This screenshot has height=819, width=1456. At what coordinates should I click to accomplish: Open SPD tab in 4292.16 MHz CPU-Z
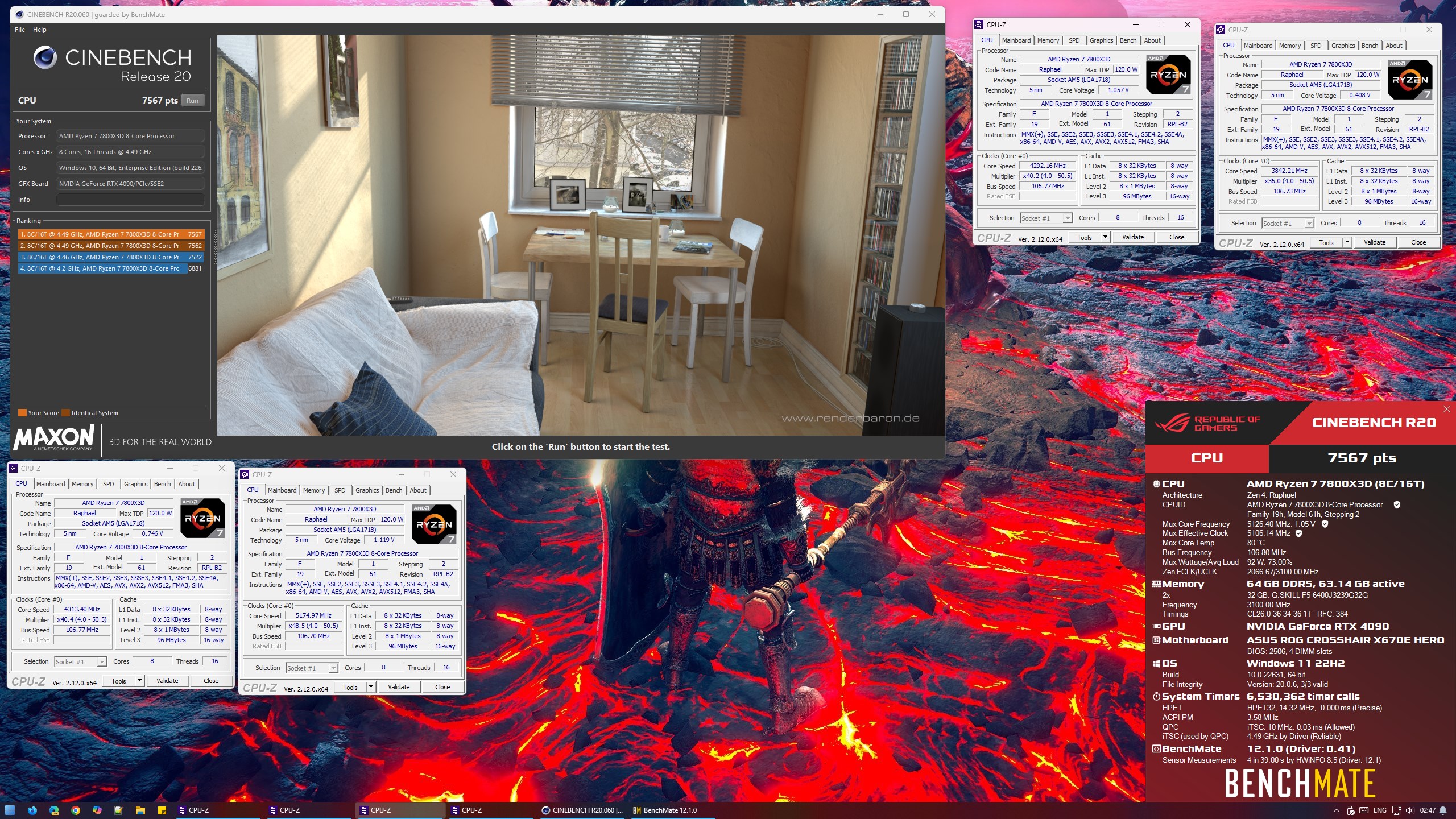coord(1074,40)
